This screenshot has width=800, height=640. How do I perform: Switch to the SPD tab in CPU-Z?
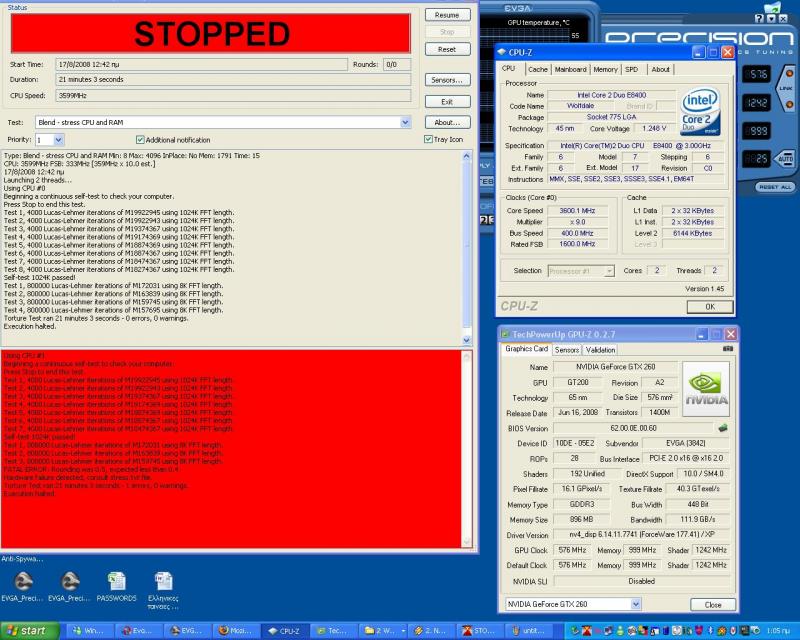pos(632,69)
